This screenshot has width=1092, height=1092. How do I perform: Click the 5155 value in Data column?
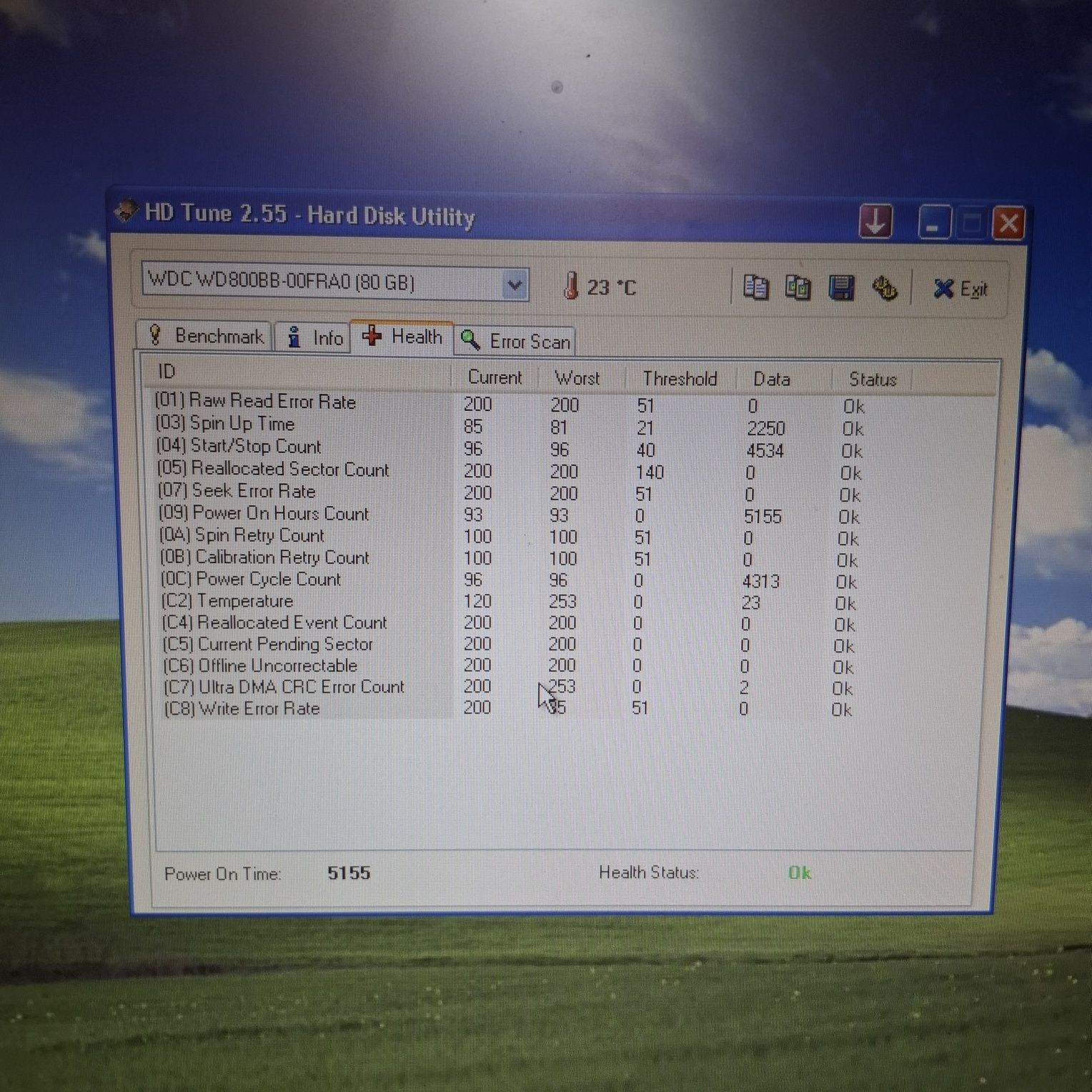763,516
